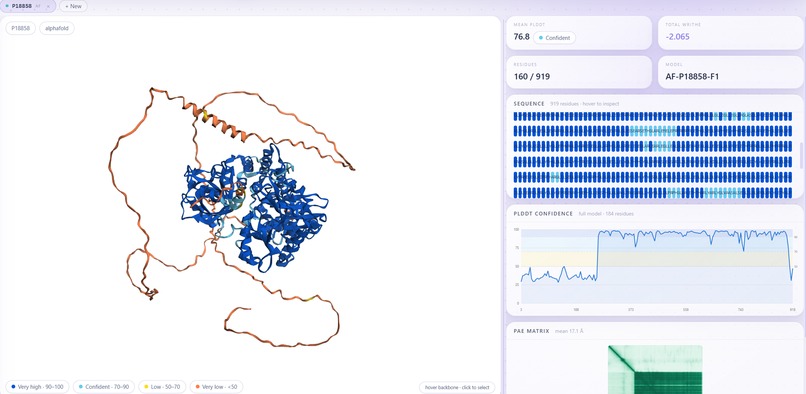Select the Confident 70–90 legend chip
Screen dimensions: 806x394
[104, 387]
